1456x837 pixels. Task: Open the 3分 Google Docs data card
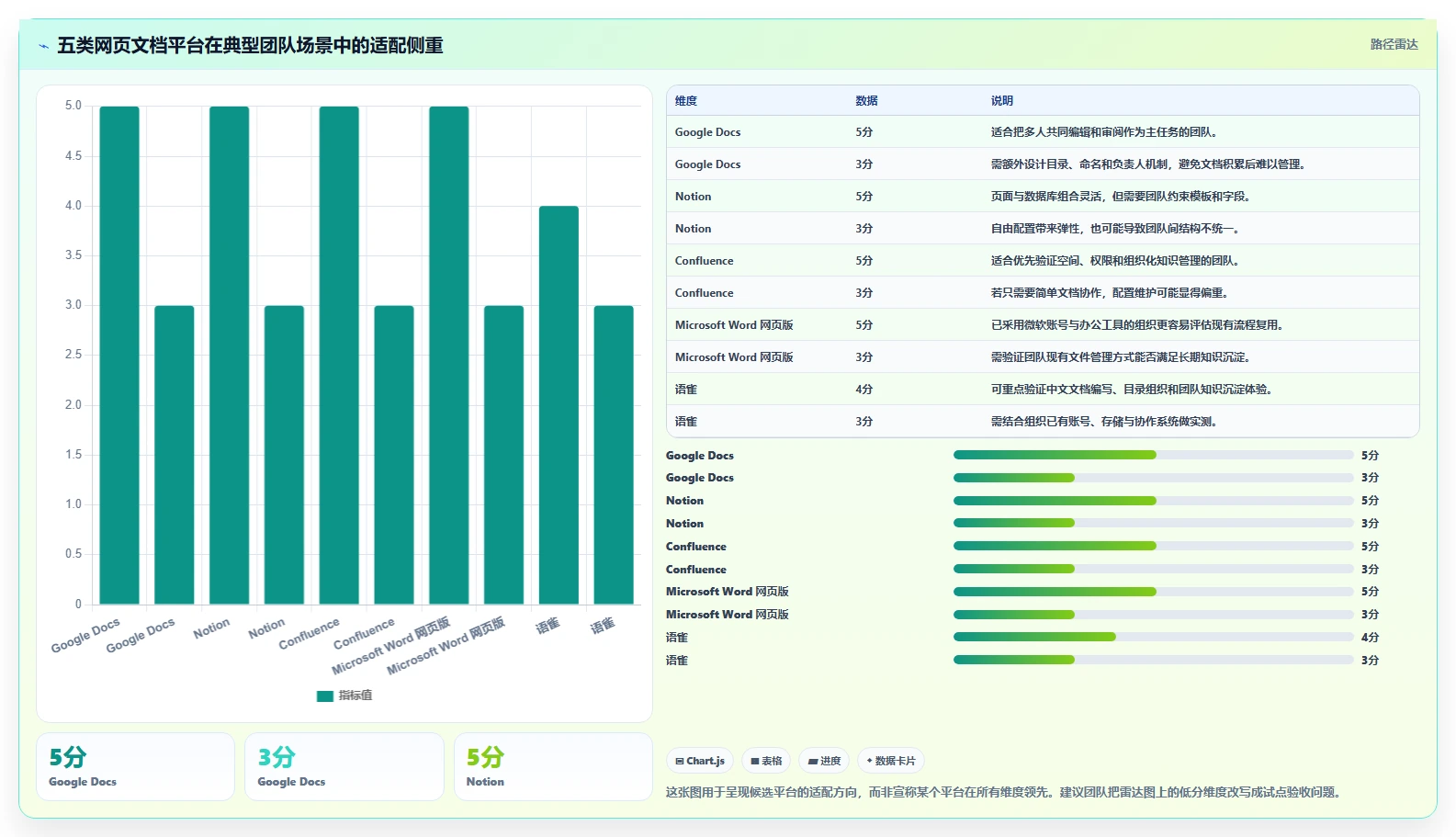(344, 766)
